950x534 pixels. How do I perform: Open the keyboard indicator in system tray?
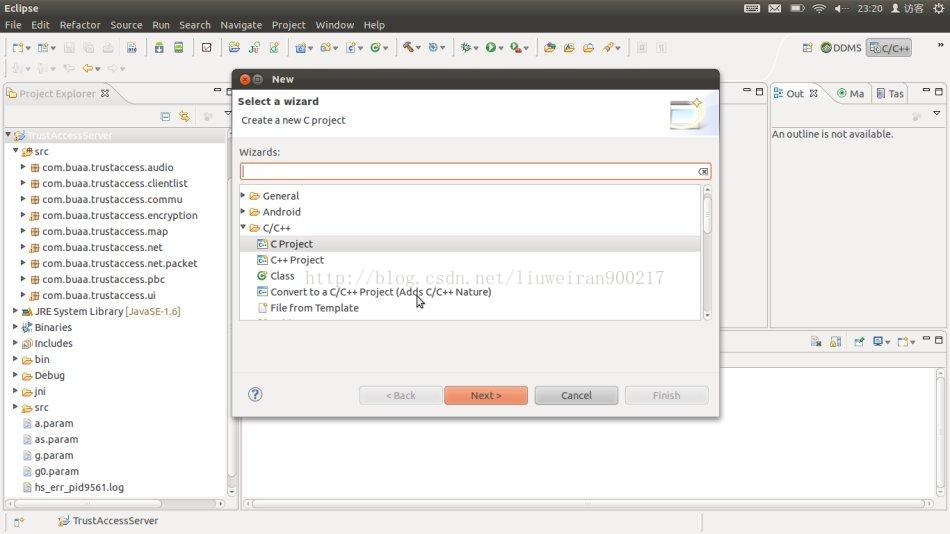[752, 8]
